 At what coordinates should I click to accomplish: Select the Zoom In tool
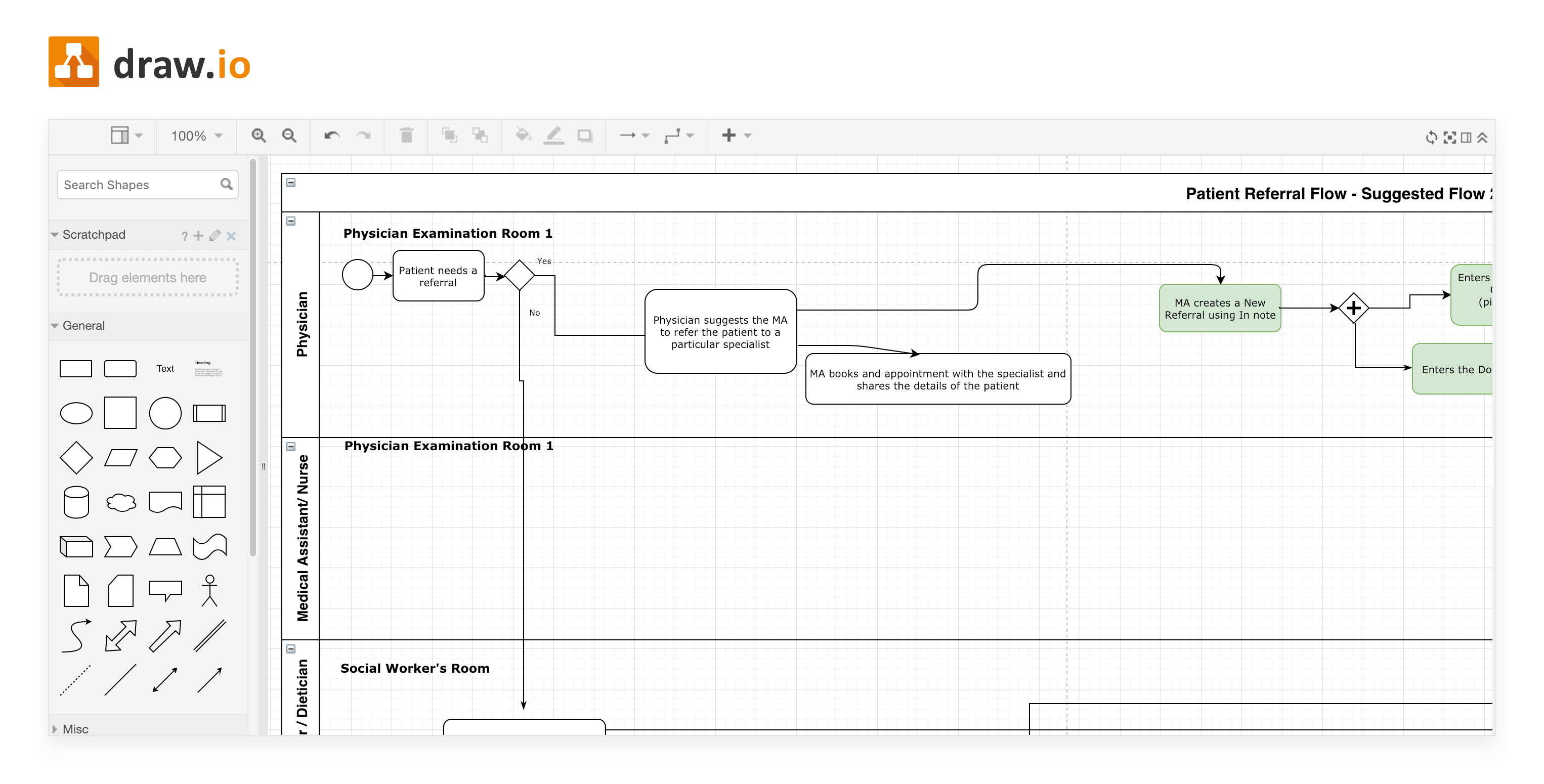coord(259,136)
